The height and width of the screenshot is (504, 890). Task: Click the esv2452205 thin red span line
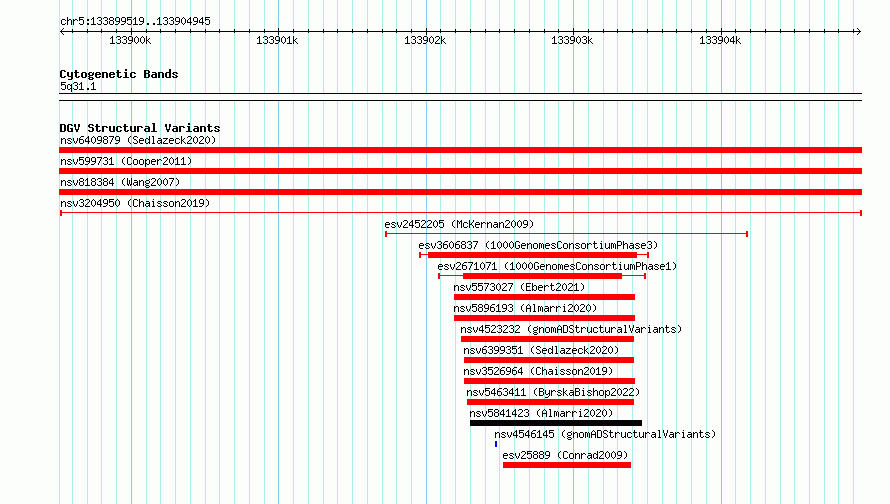pyautogui.click(x=566, y=234)
